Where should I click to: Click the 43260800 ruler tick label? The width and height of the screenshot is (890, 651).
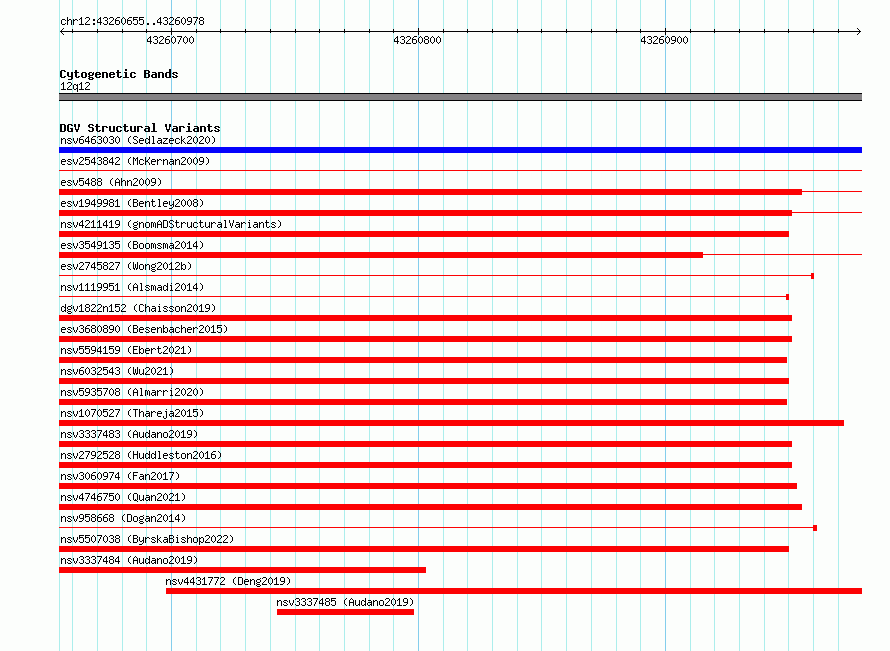pos(417,40)
